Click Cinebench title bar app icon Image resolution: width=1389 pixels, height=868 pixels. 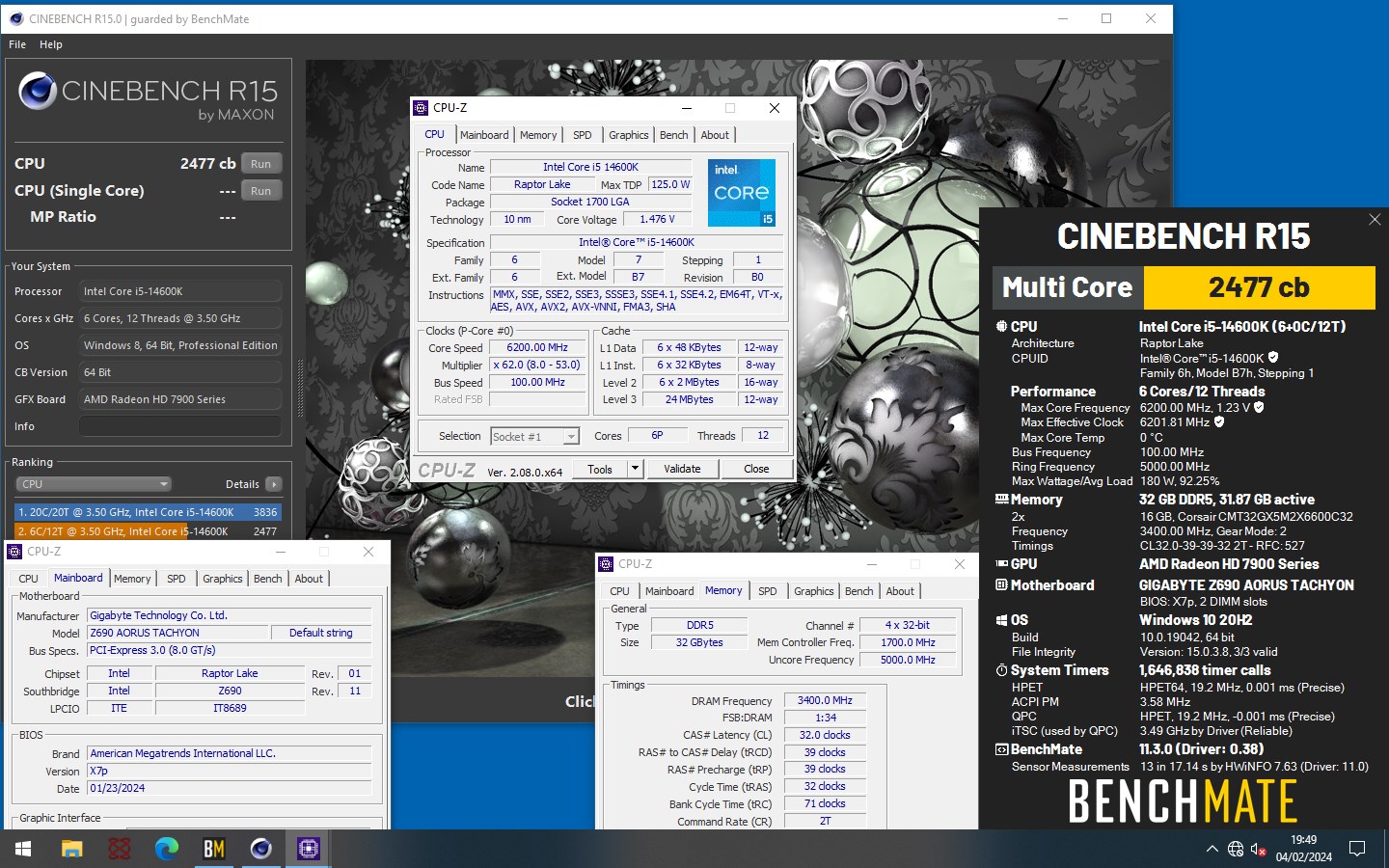pyautogui.click(x=14, y=18)
